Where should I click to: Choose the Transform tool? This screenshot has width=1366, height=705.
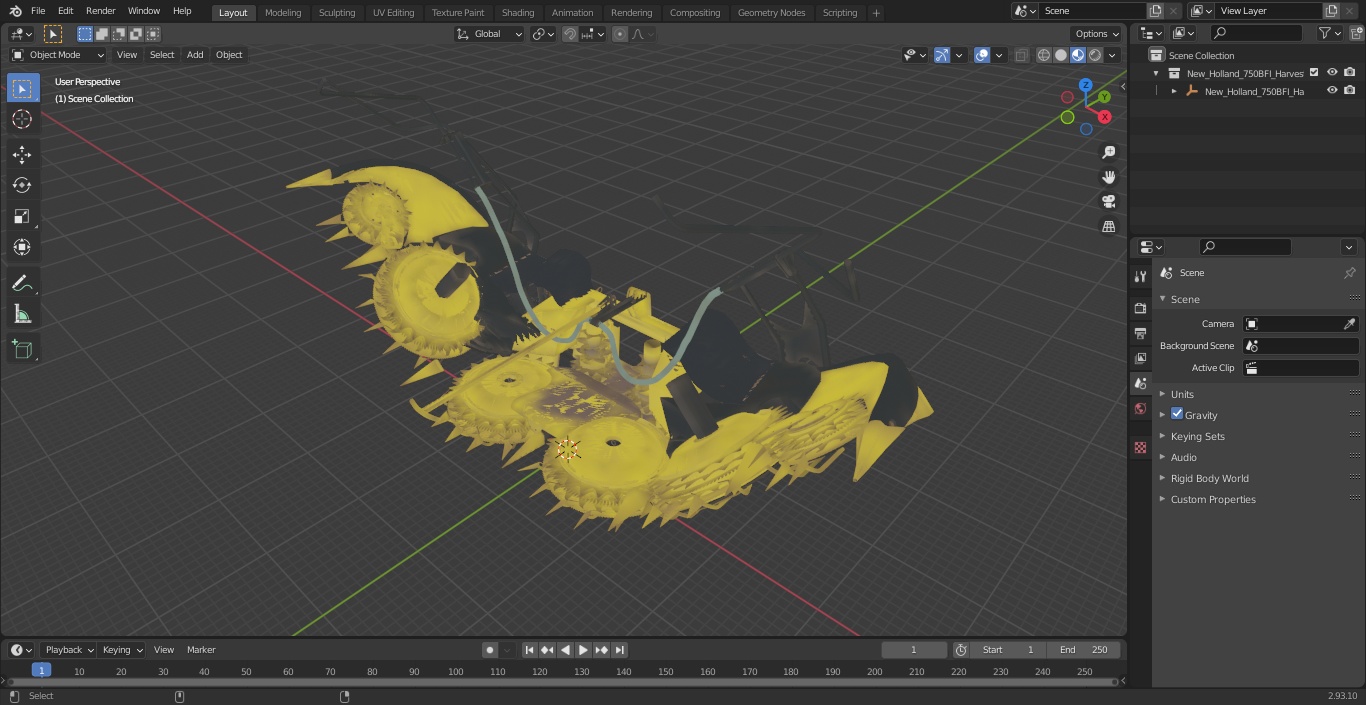coord(22,247)
